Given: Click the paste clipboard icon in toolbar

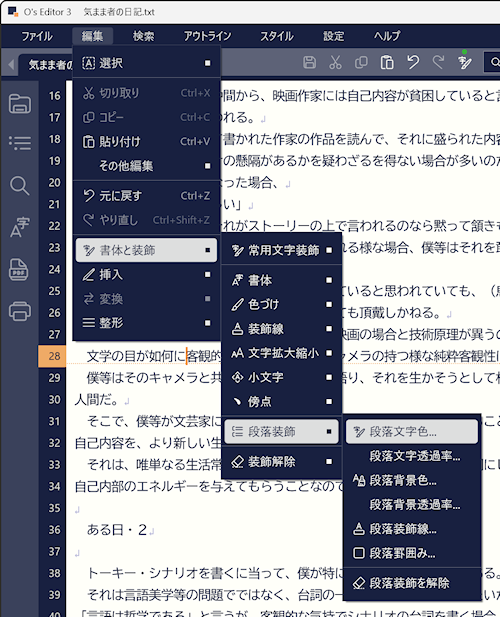Looking at the screenshot, I should click(x=387, y=62).
